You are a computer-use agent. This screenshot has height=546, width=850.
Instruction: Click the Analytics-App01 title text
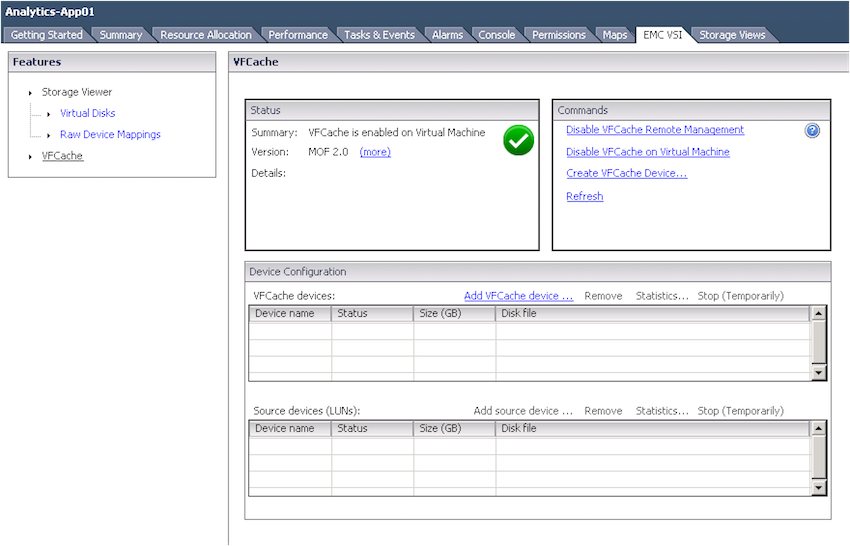50,12
